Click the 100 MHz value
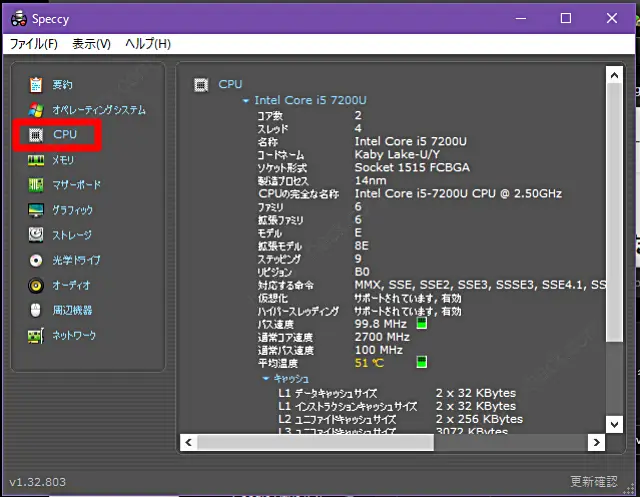 click(x=378, y=350)
